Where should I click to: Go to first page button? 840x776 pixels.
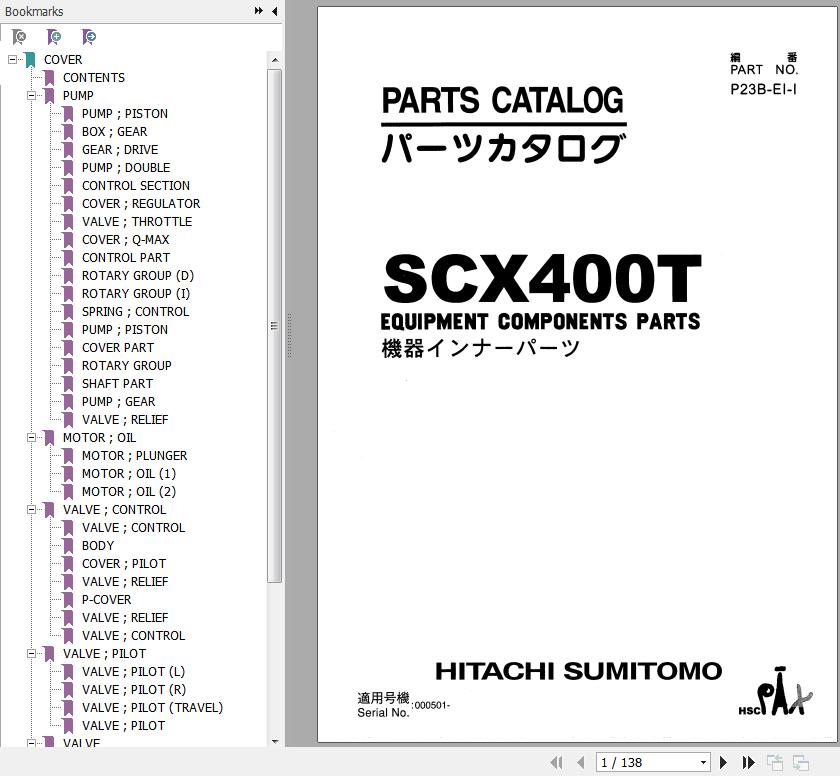[557, 762]
